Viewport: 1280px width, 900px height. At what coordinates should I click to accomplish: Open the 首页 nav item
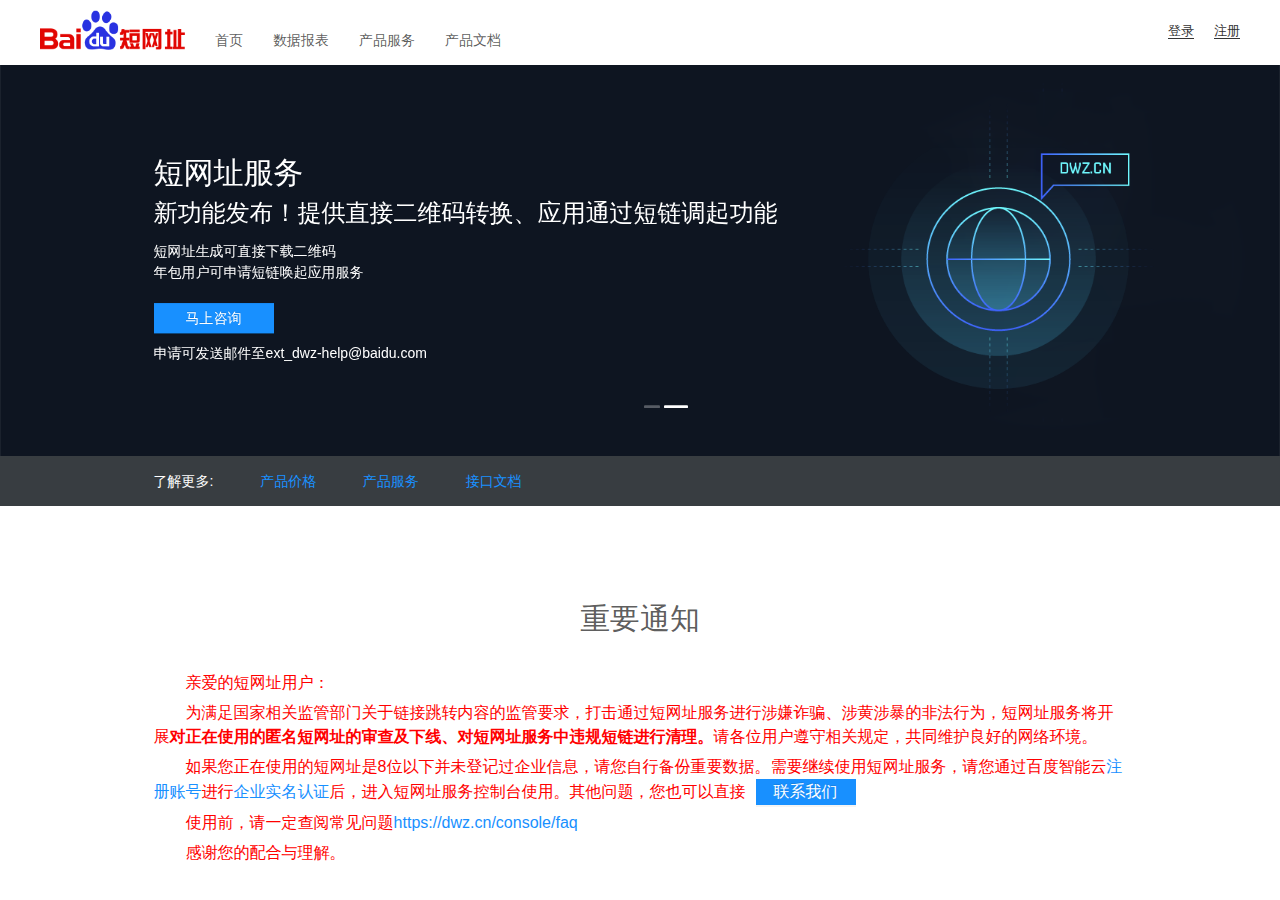pyautogui.click(x=229, y=40)
